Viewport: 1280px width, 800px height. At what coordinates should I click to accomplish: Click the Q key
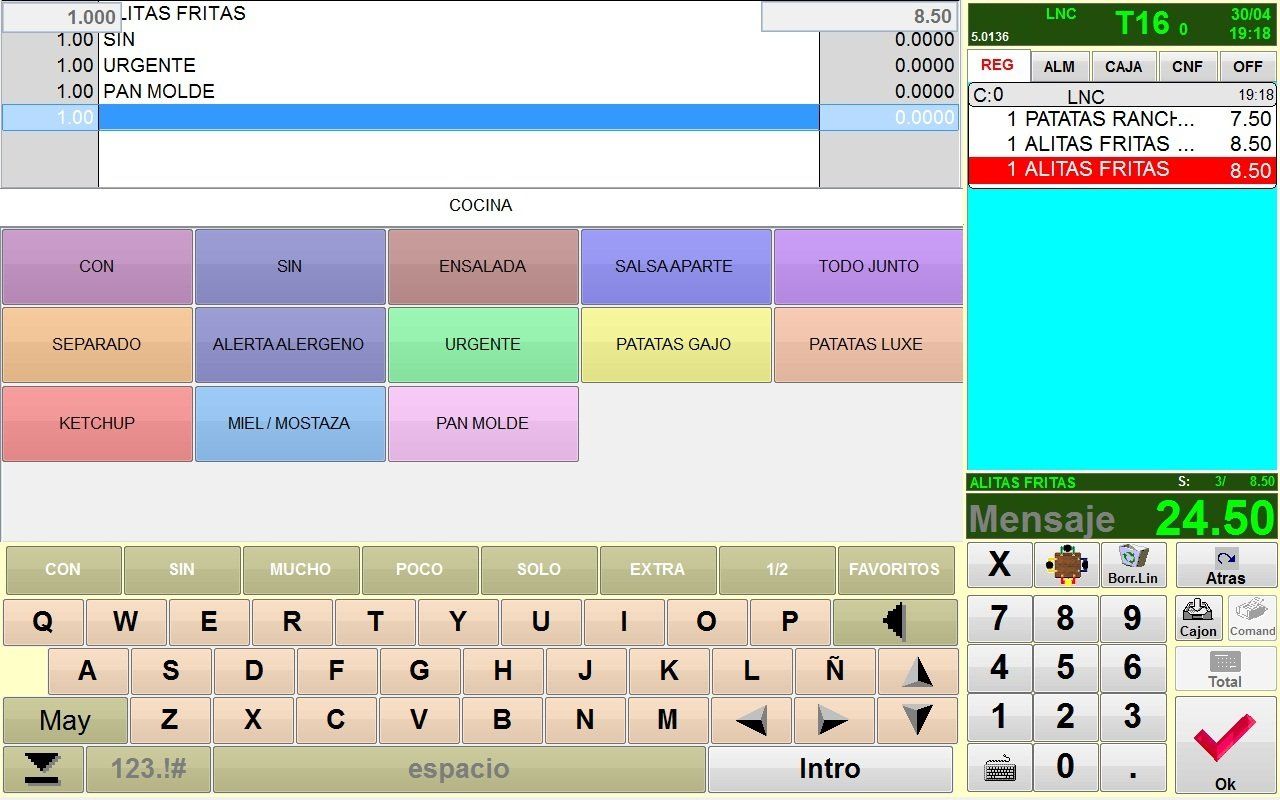(43, 622)
